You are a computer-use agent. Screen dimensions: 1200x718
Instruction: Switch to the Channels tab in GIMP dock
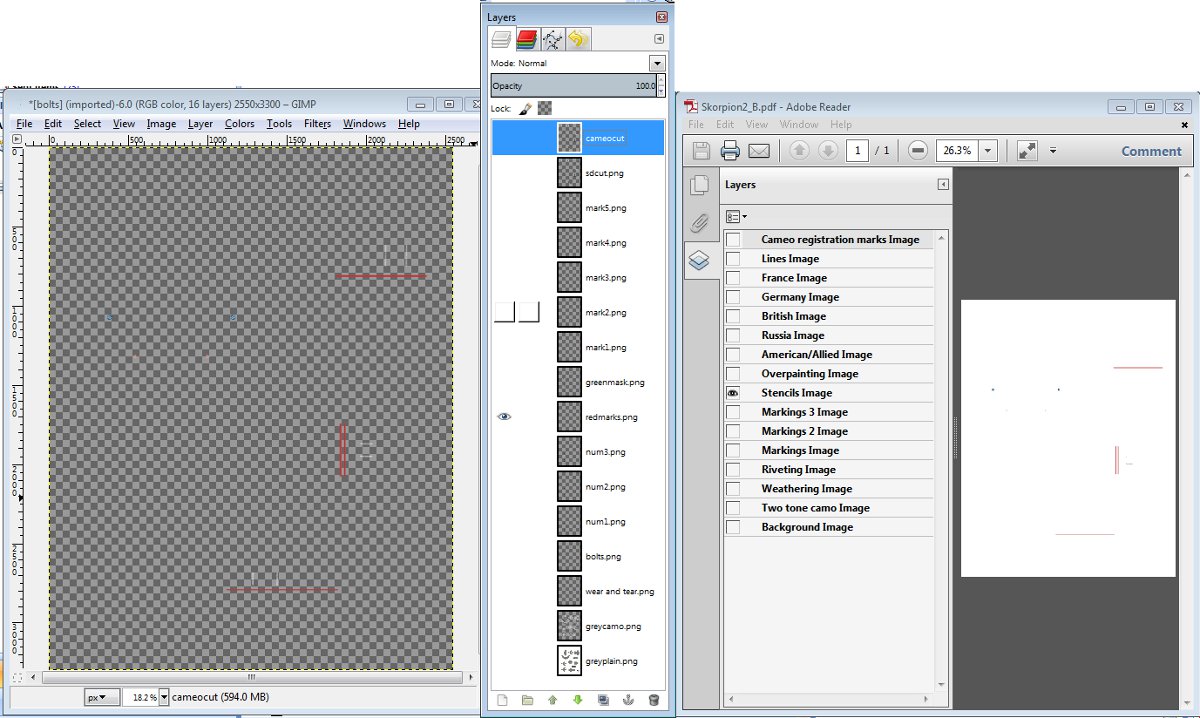pos(527,40)
